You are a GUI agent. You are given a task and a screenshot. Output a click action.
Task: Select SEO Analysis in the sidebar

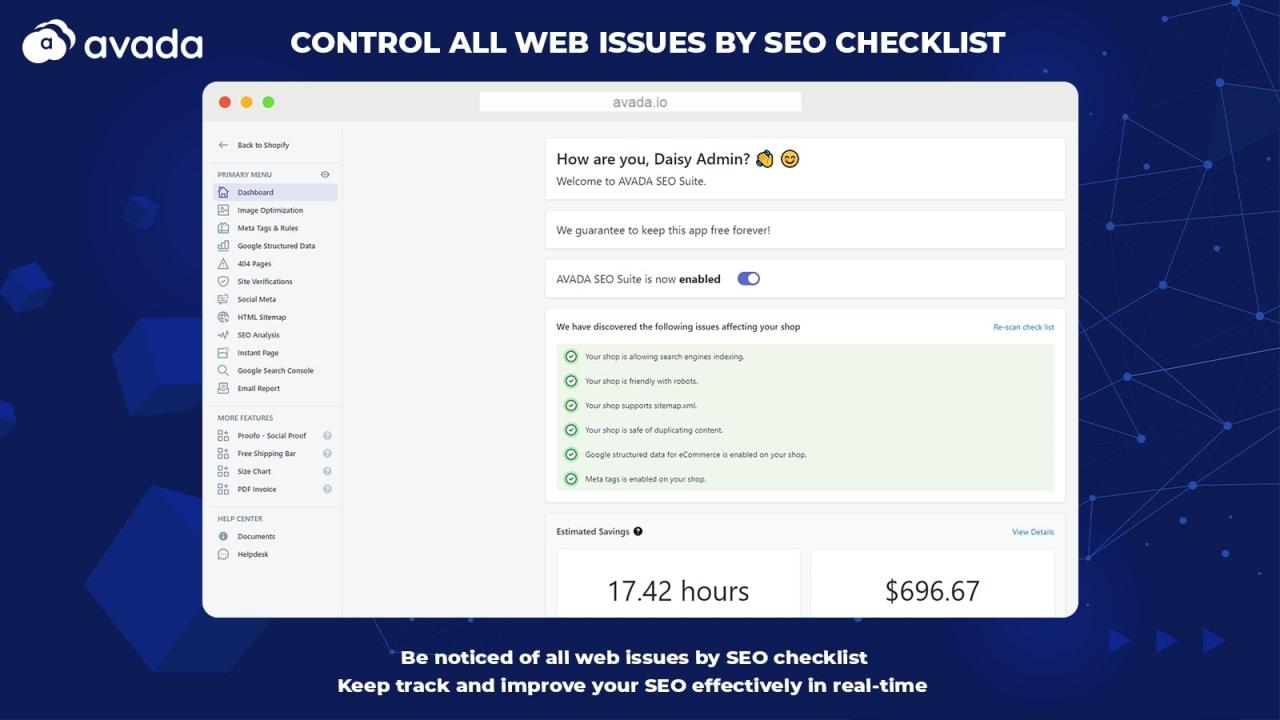(x=258, y=335)
